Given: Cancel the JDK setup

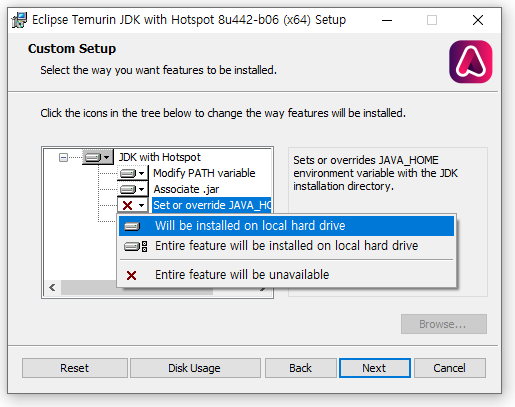Looking at the screenshot, I should coord(450,368).
